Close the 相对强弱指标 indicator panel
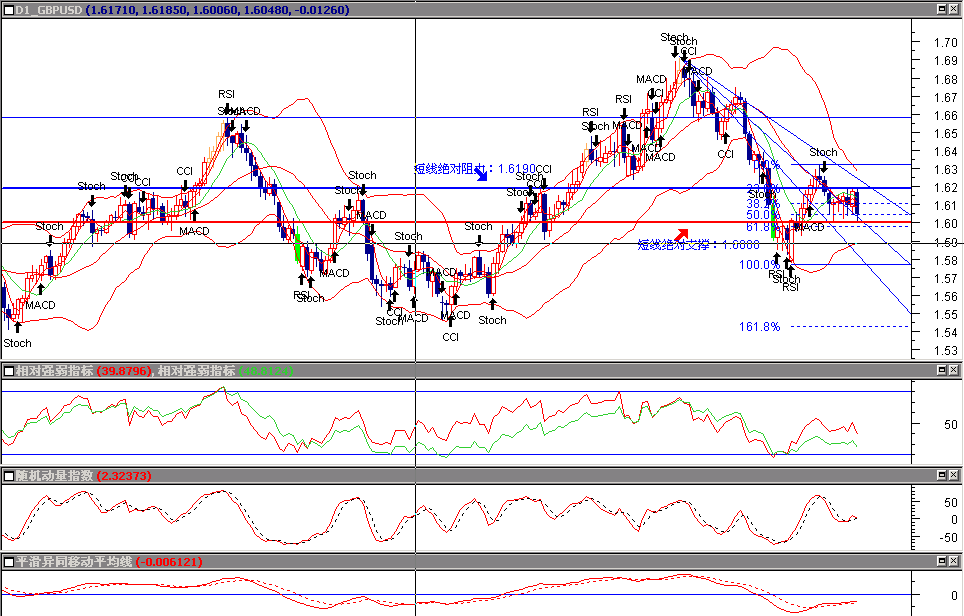The height and width of the screenshot is (616, 964). 954,371
